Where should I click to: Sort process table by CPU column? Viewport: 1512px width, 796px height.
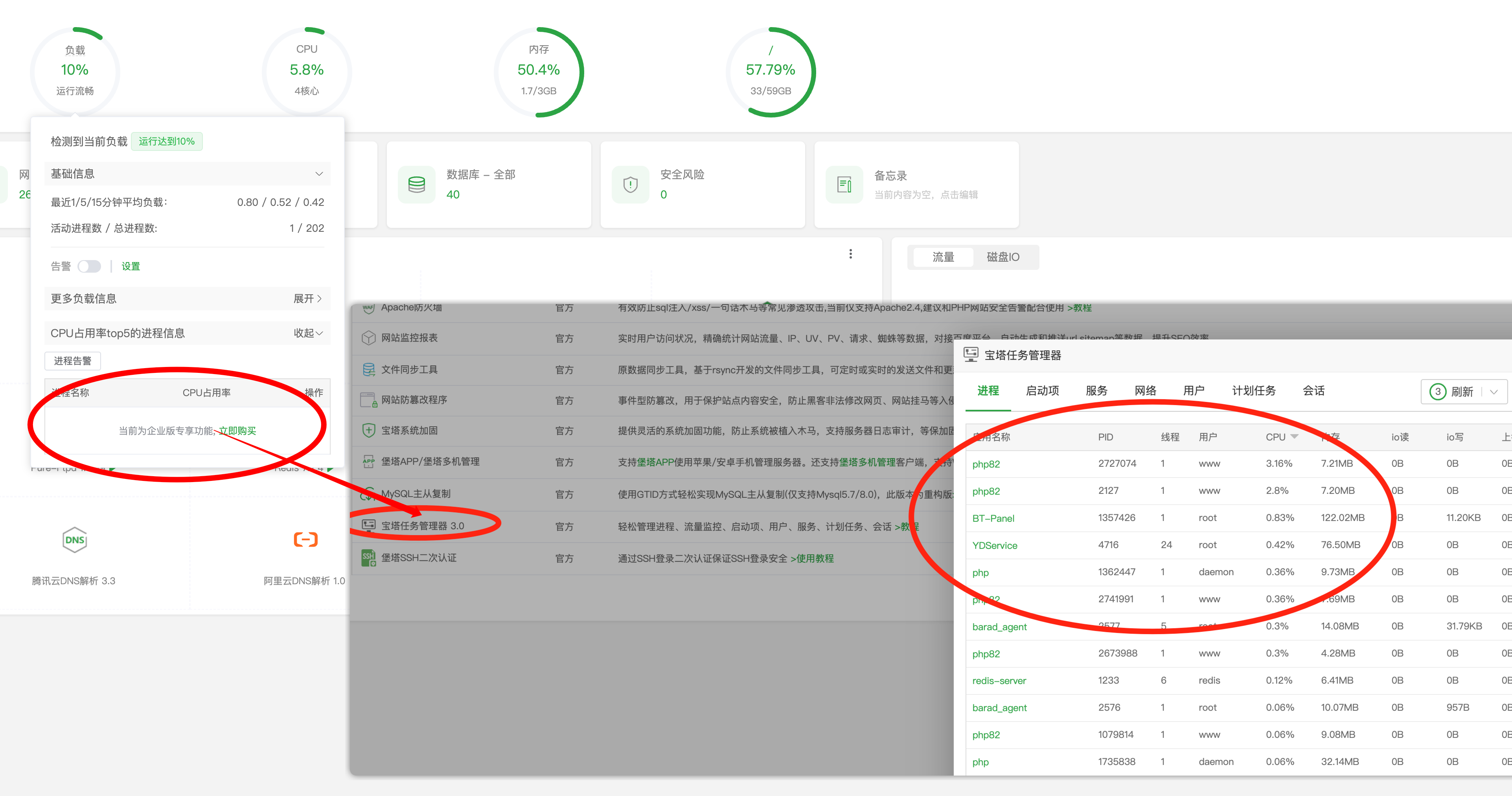[1281, 437]
